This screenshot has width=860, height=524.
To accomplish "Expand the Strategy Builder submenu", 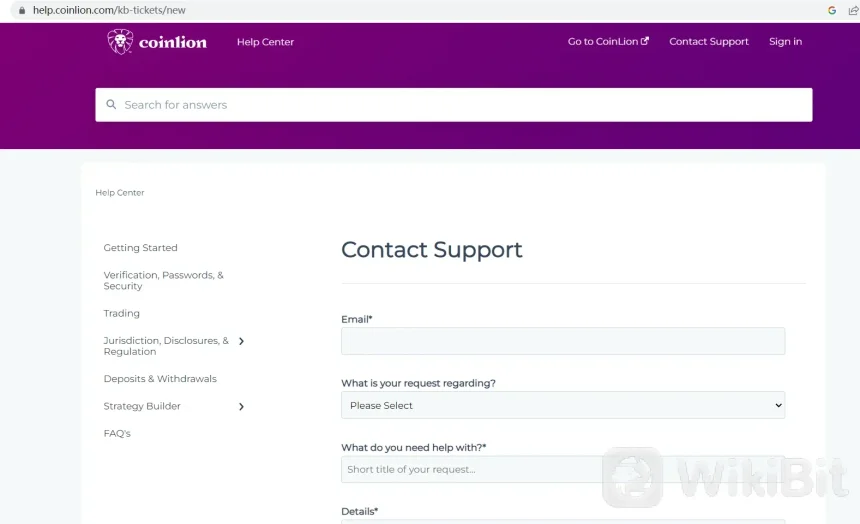I will [241, 406].
